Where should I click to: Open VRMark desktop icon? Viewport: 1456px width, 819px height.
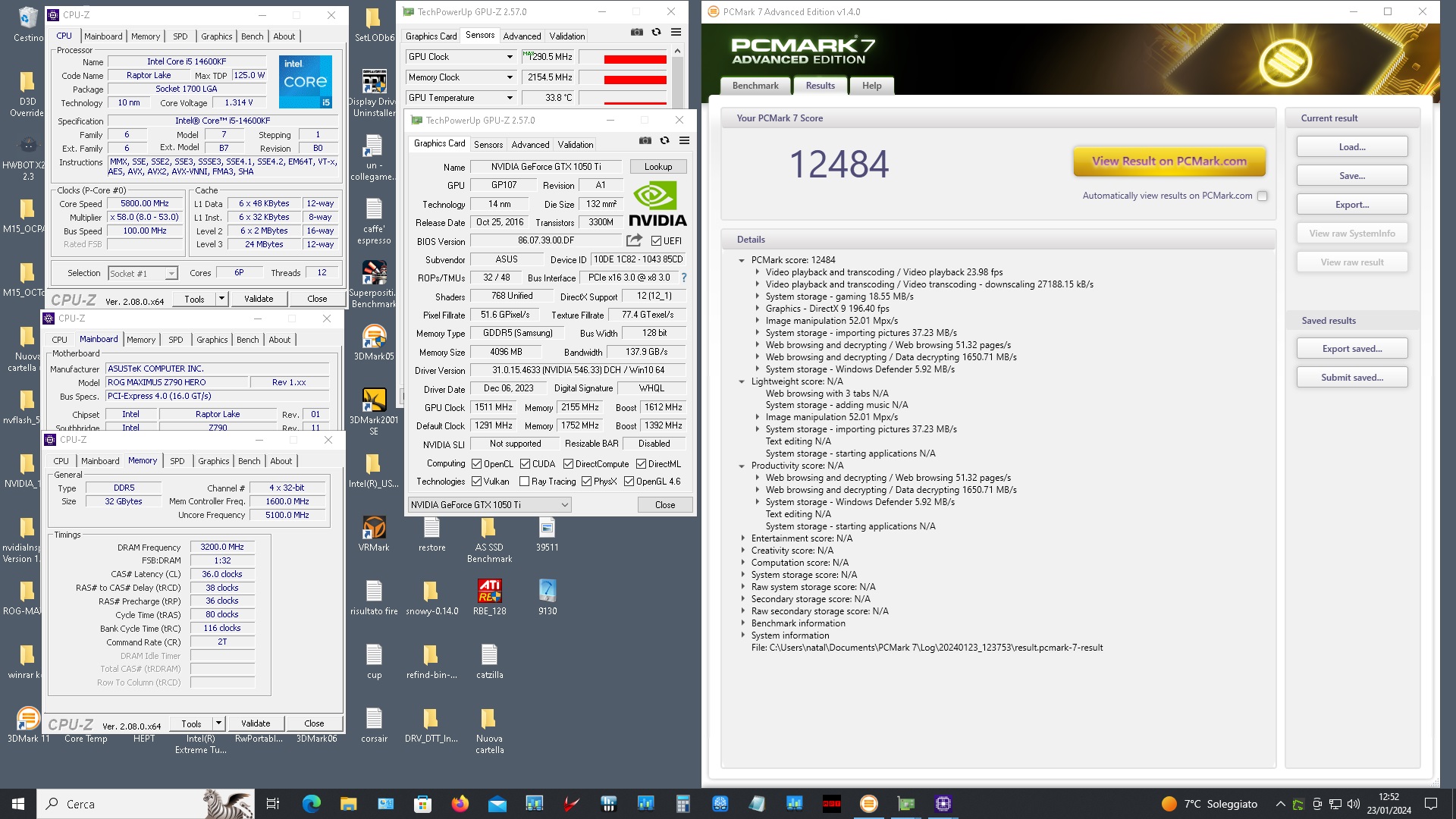click(374, 533)
